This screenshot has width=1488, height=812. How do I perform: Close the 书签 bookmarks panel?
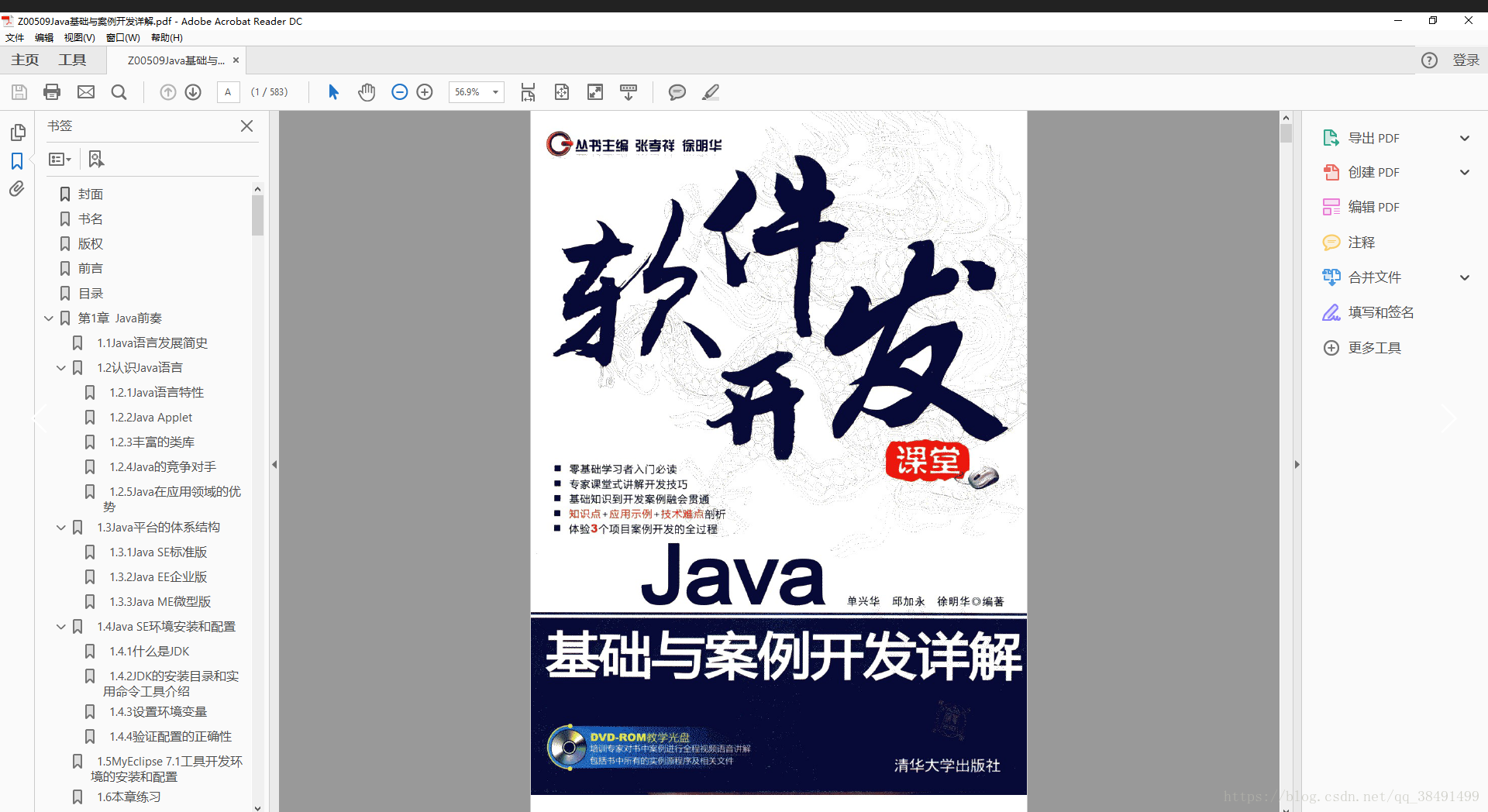[x=246, y=126]
